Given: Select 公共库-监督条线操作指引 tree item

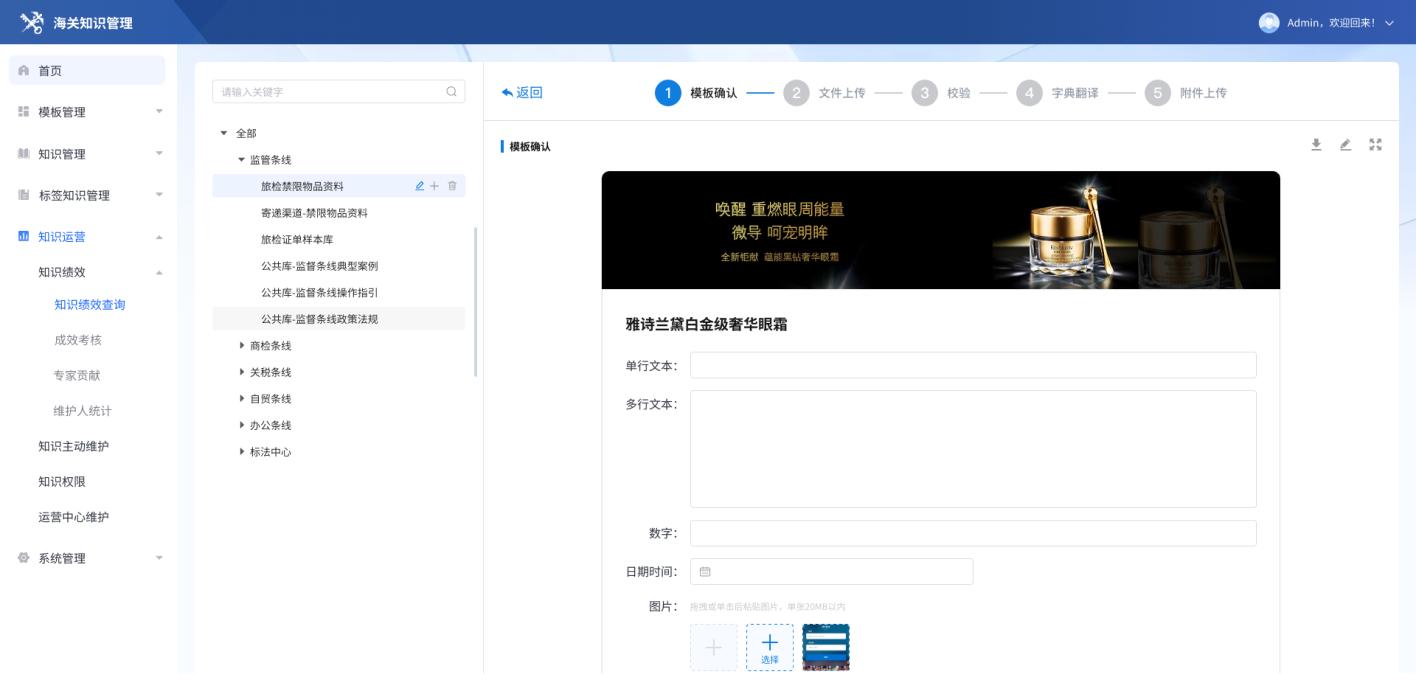Looking at the screenshot, I should pyautogui.click(x=319, y=293).
